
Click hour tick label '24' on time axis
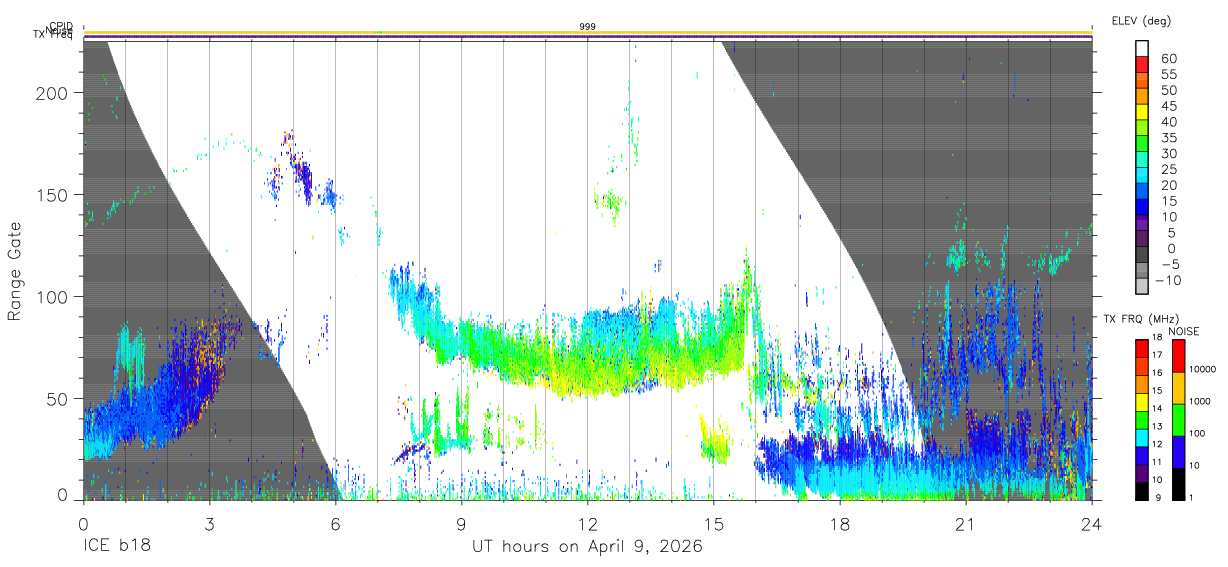tap(1091, 524)
